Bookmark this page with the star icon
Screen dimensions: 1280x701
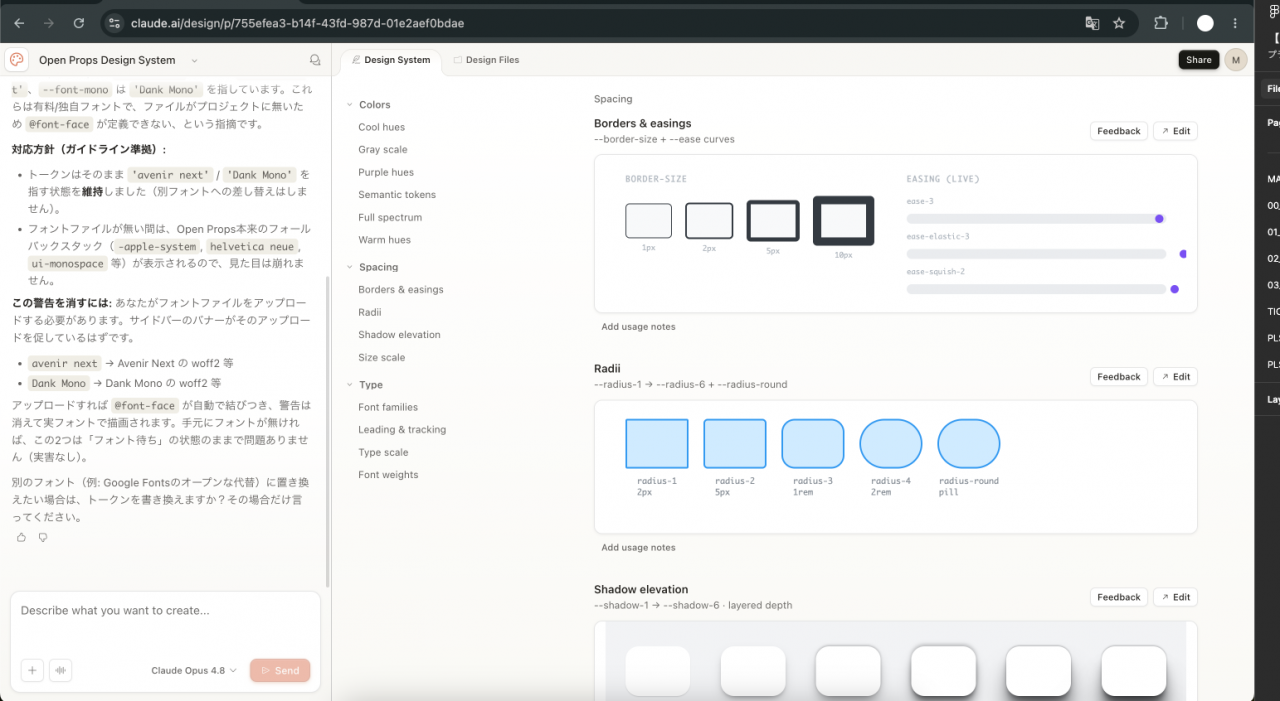coord(1119,23)
